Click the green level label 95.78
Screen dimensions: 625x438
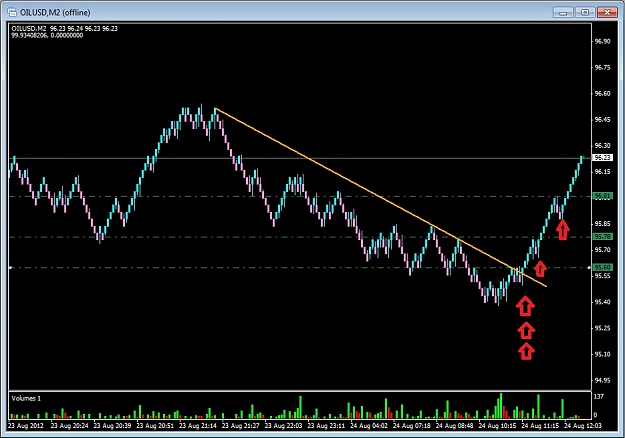[602, 237]
